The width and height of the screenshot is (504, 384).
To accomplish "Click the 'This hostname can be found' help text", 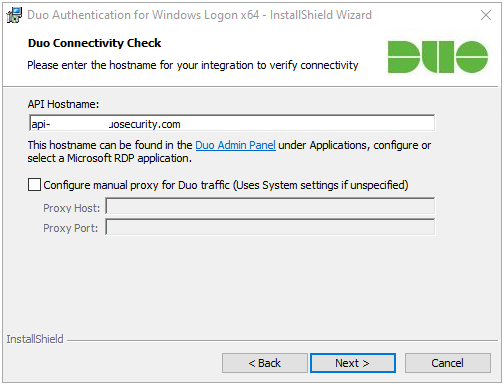I will 229,152.
